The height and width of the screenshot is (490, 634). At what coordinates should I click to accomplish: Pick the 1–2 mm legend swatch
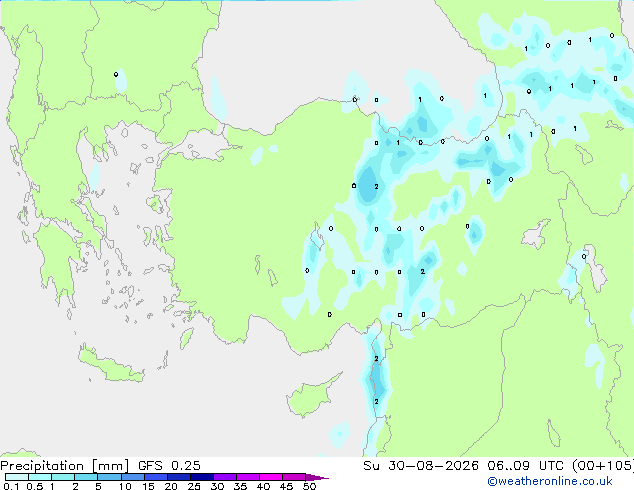coord(63,477)
